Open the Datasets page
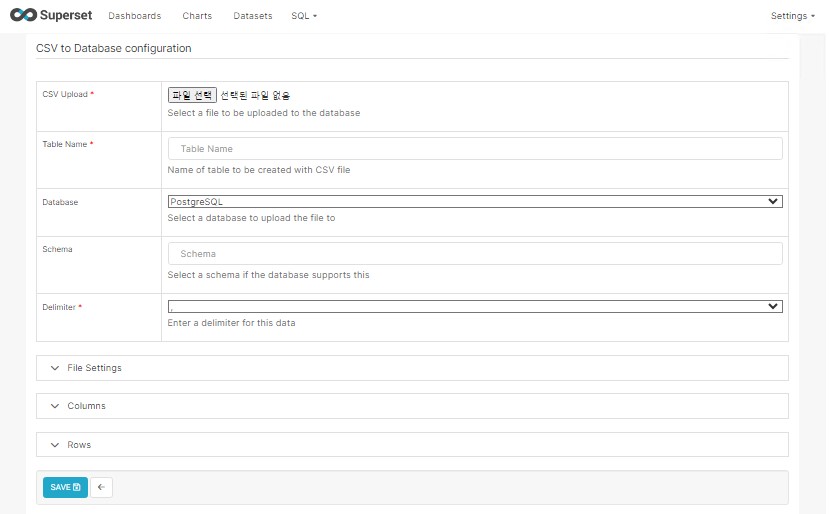The image size is (829, 514). click(x=252, y=16)
